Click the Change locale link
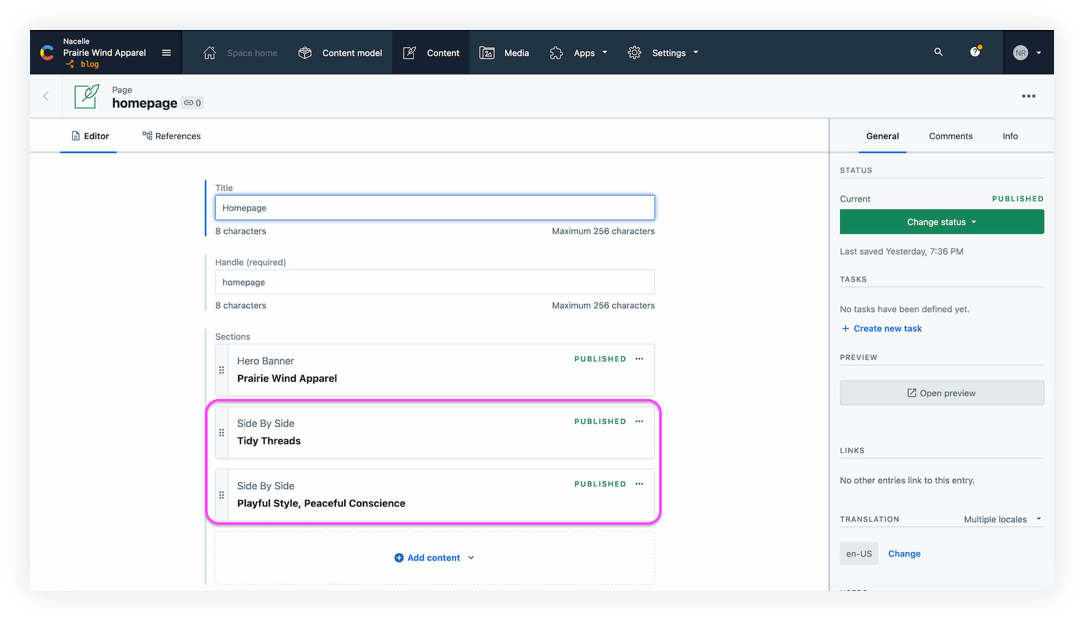The height and width of the screenshot is (621, 1084). coord(904,554)
